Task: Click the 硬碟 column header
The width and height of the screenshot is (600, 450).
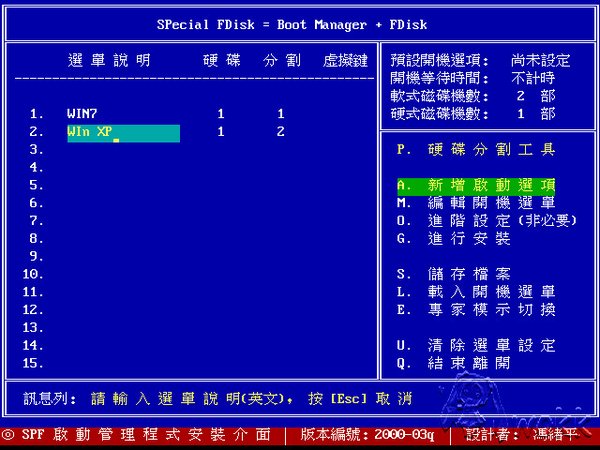Action: [222, 60]
